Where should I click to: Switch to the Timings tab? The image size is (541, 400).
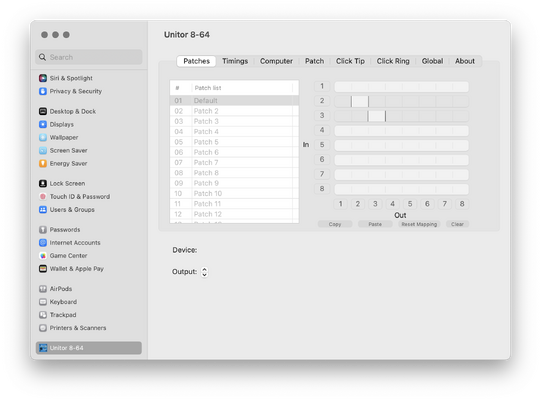point(235,61)
